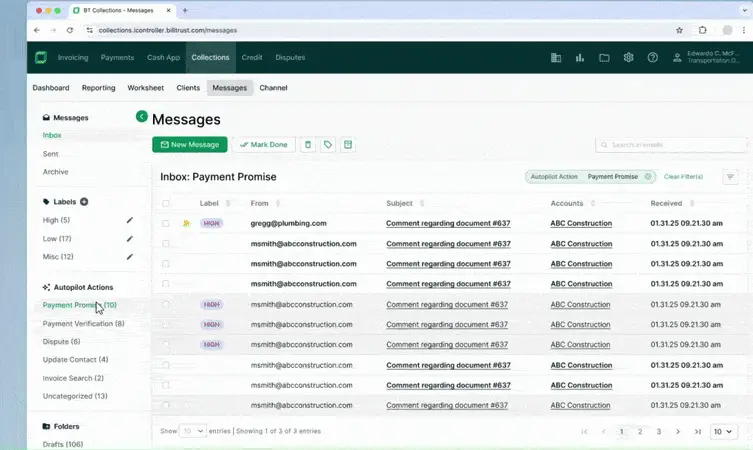Open the Disputes menu
The width and height of the screenshot is (753, 450).
click(x=290, y=58)
